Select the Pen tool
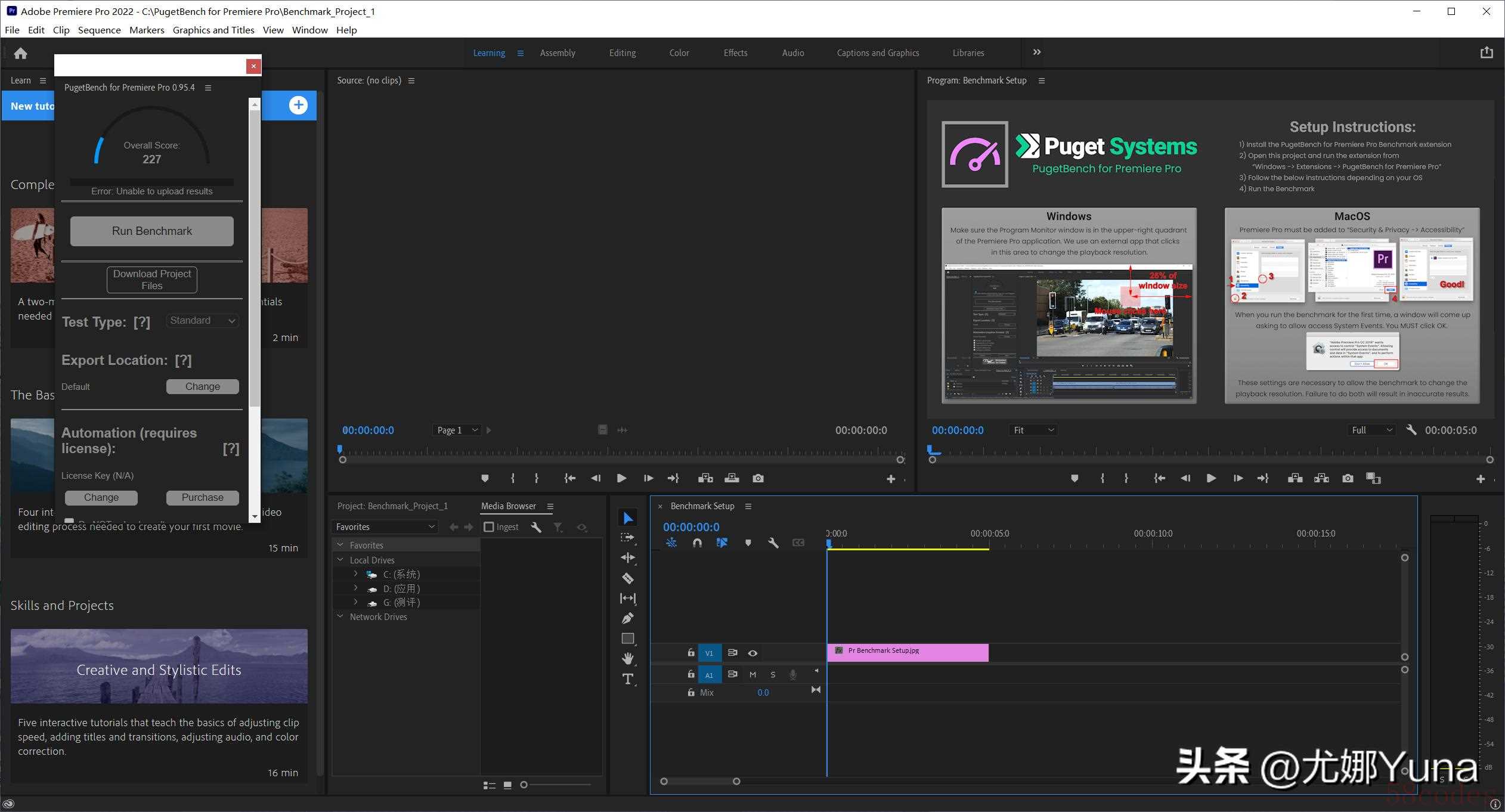 click(x=628, y=618)
